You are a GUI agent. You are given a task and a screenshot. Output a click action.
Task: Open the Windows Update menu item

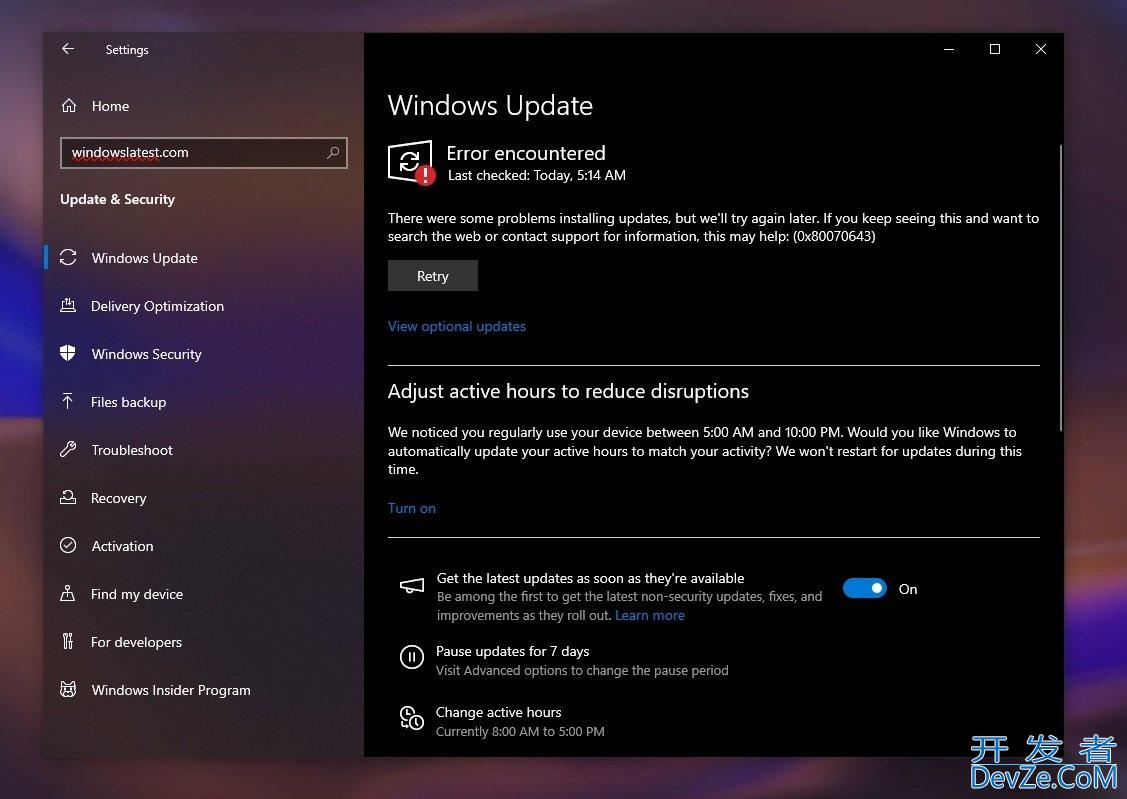(x=144, y=258)
